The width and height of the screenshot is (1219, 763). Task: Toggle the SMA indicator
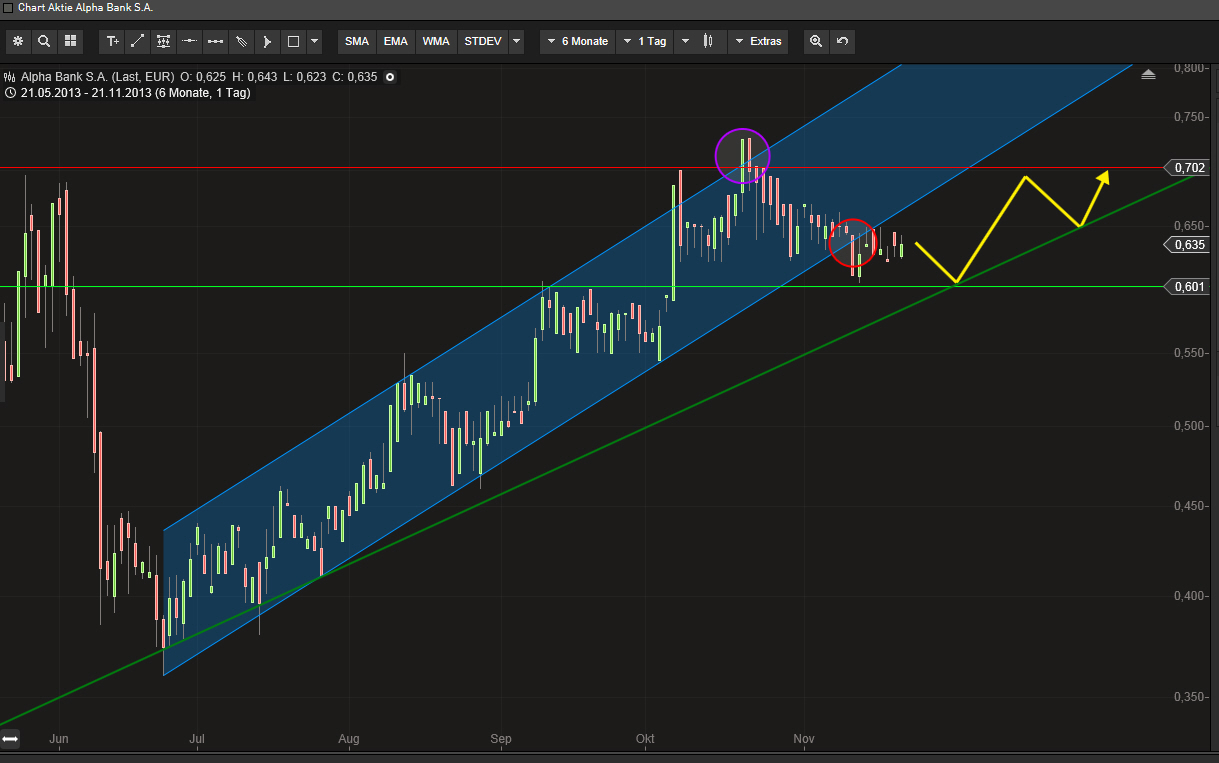pyautogui.click(x=357, y=41)
